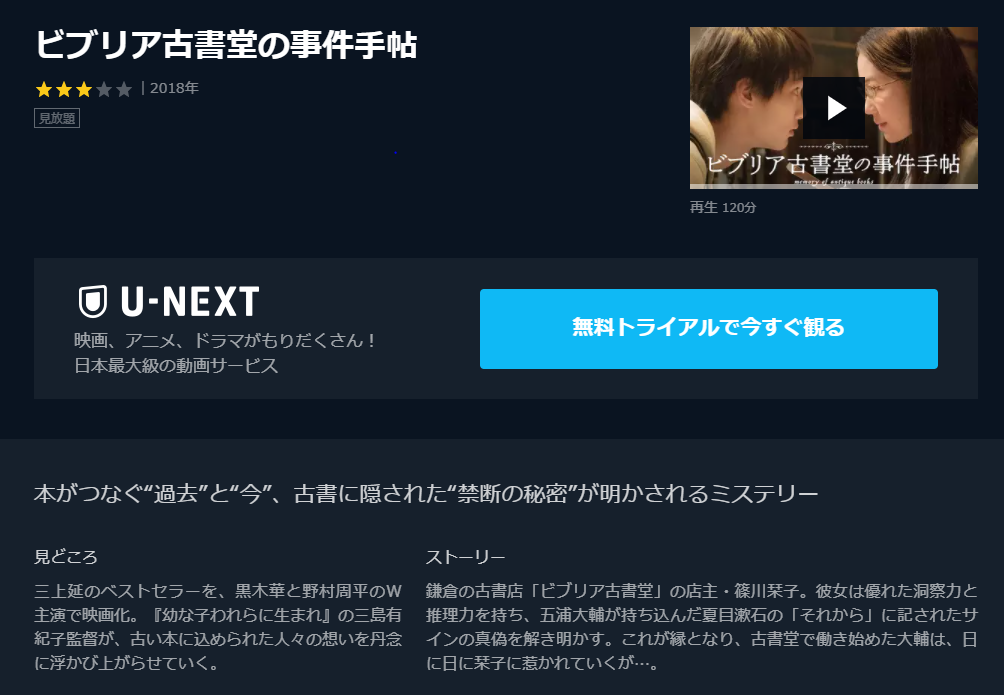The width and height of the screenshot is (1004, 695).
Task: Select the fifth gray rating star
Action: [x=124, y=89]
